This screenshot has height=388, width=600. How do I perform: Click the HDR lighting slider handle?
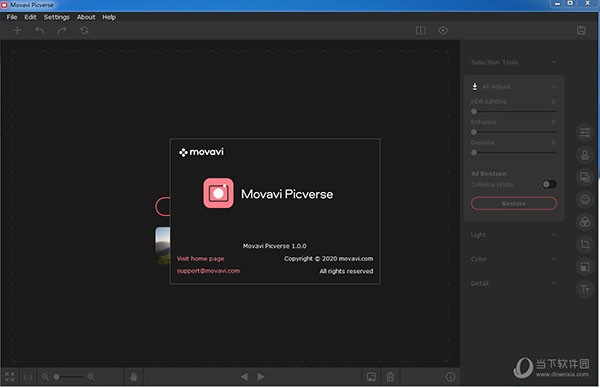(474, 111)
